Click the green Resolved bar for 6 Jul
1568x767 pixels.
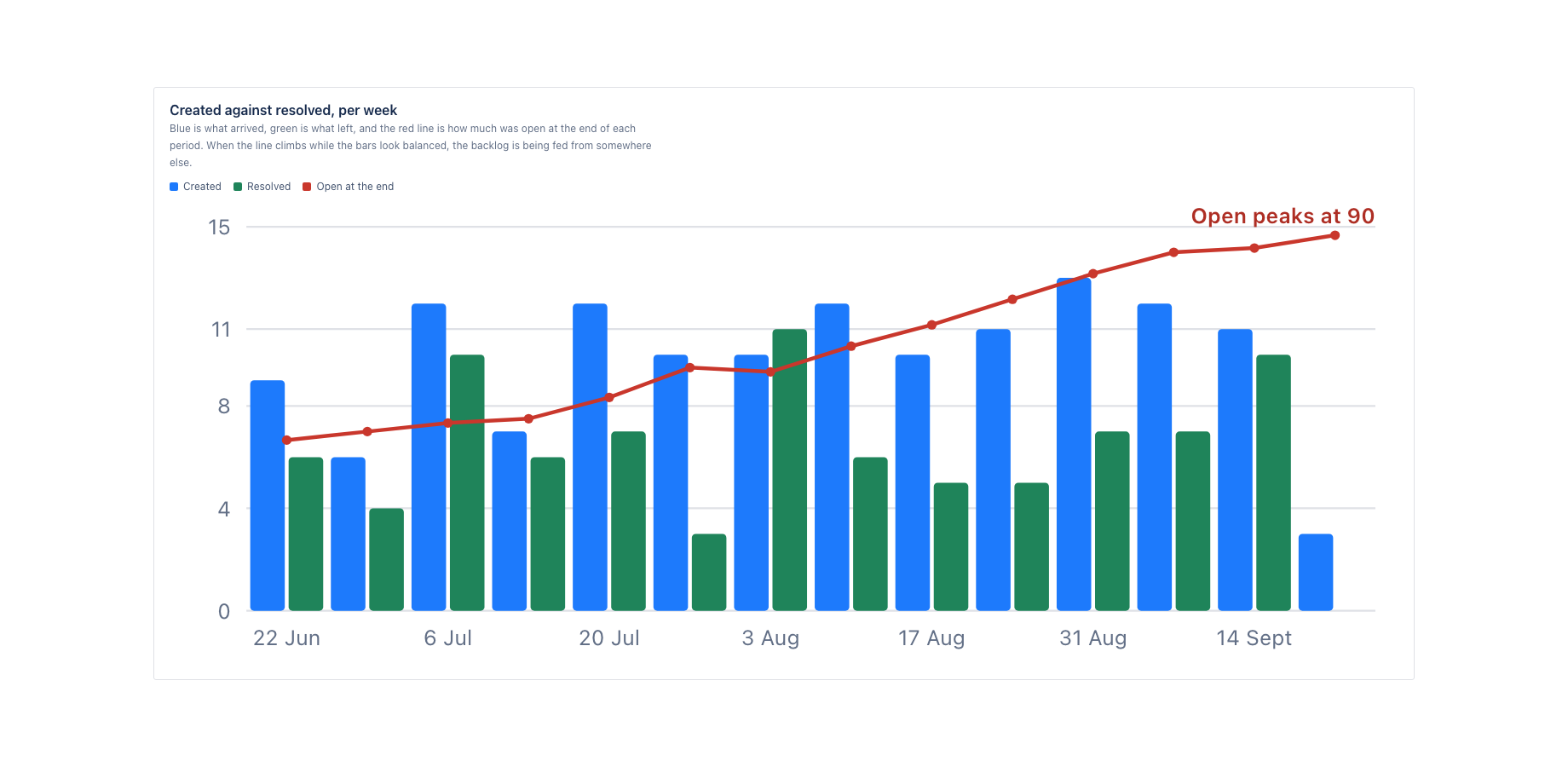tap(467, 482)
